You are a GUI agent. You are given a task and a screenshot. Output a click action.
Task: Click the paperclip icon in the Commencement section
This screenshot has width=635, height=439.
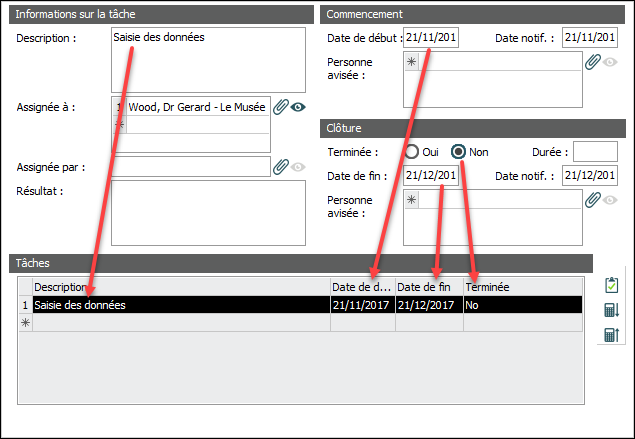coord(593,61)
